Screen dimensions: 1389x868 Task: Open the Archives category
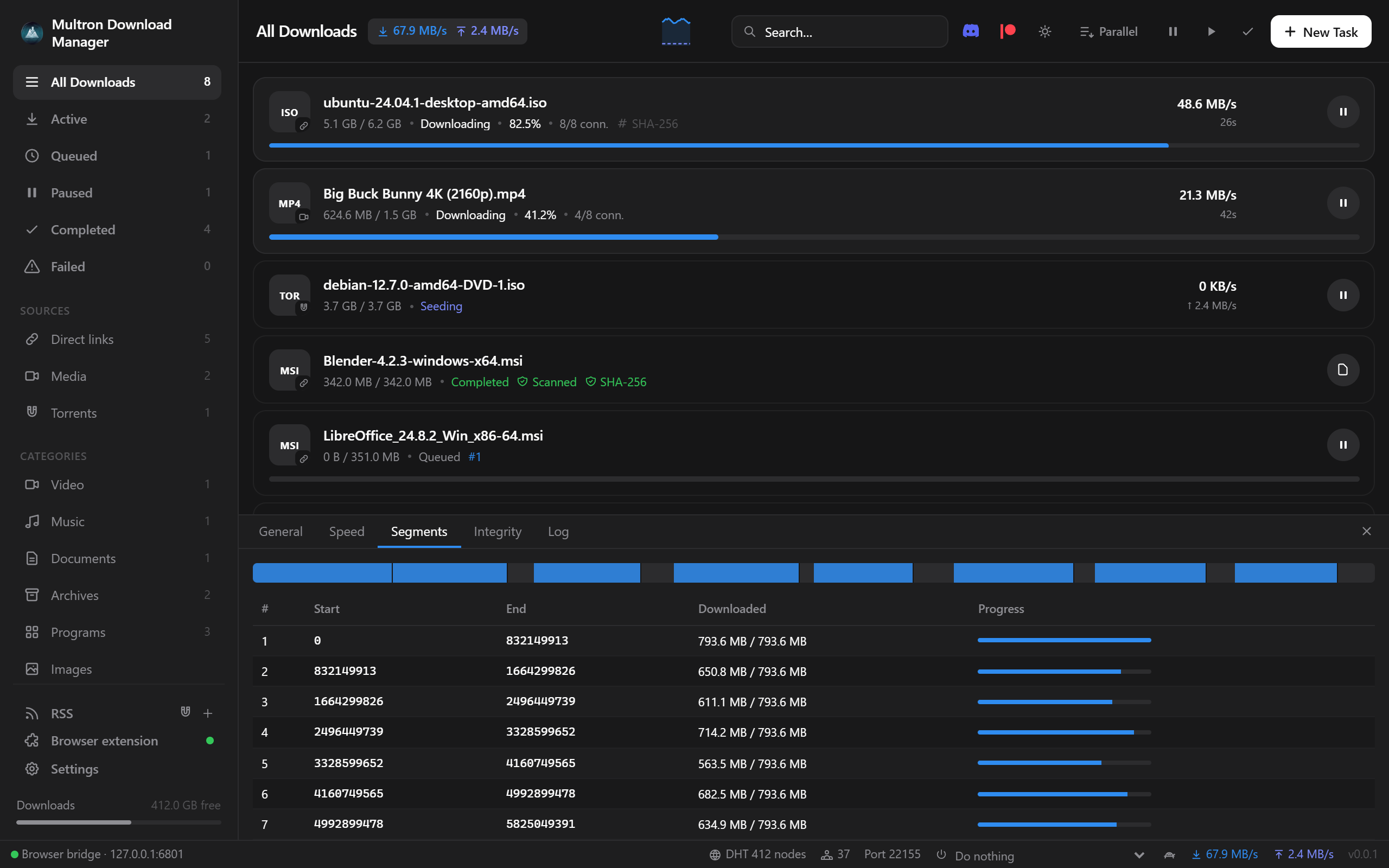[x=117, y=595]
